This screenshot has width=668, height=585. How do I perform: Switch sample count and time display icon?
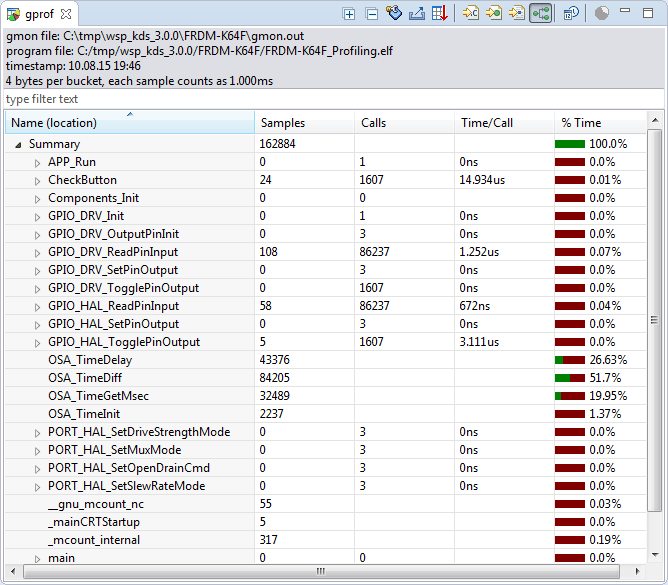pyautogui.click(x=571, y=13)
